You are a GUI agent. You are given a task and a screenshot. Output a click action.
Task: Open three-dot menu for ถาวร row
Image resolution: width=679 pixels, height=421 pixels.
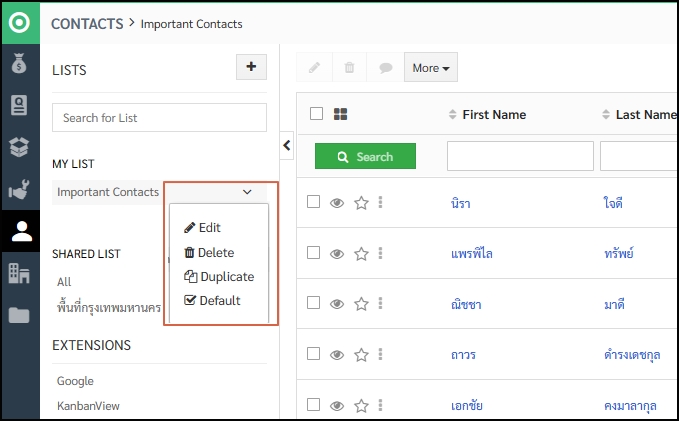pos(380,354)
